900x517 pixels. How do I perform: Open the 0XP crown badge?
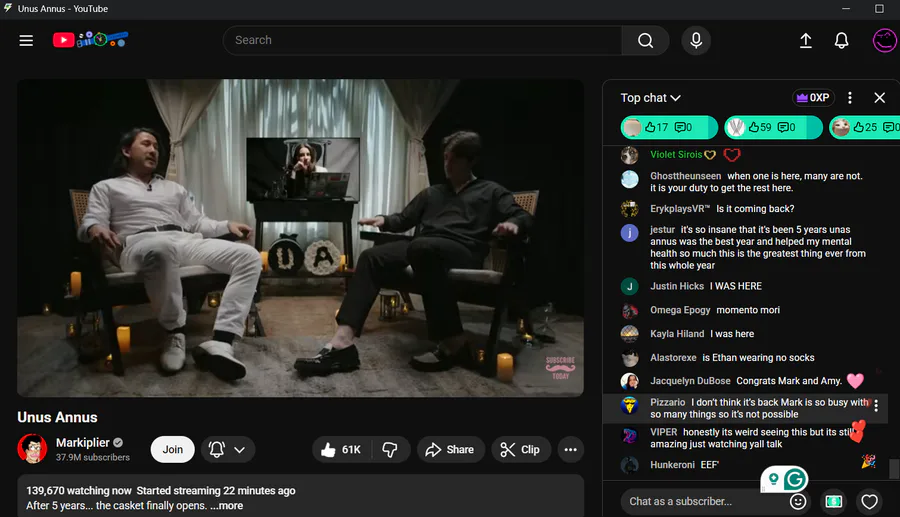tap(813, 98)
